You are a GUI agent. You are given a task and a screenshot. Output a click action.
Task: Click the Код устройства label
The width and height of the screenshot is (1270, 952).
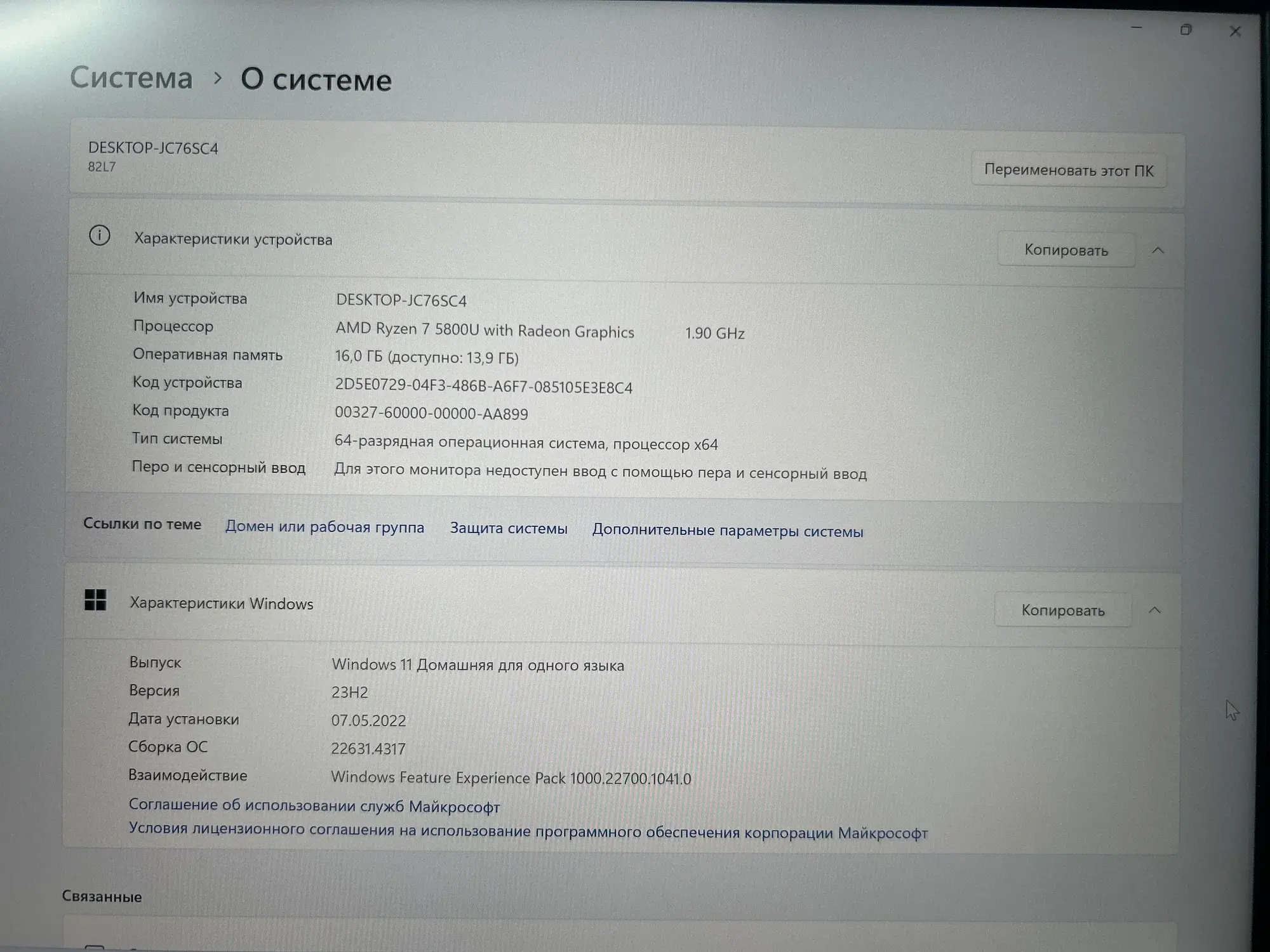click(x=187, y=383)
